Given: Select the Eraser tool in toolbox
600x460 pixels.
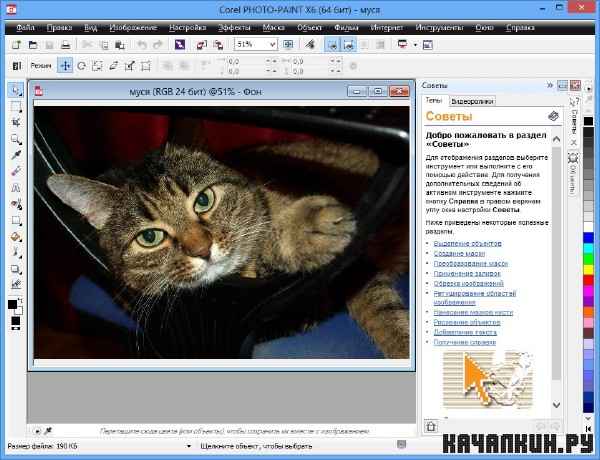Looking at the screenshot, I should [x=16, y=171].
